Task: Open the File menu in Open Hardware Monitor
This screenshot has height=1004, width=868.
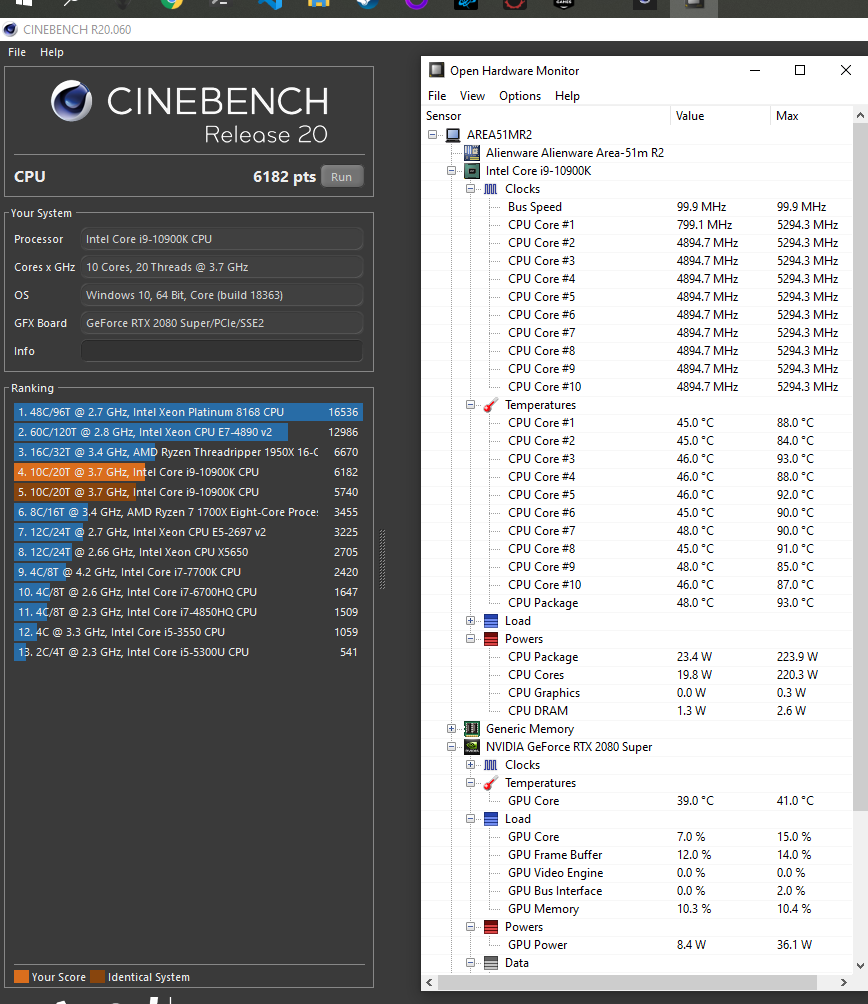Action: 437,95
